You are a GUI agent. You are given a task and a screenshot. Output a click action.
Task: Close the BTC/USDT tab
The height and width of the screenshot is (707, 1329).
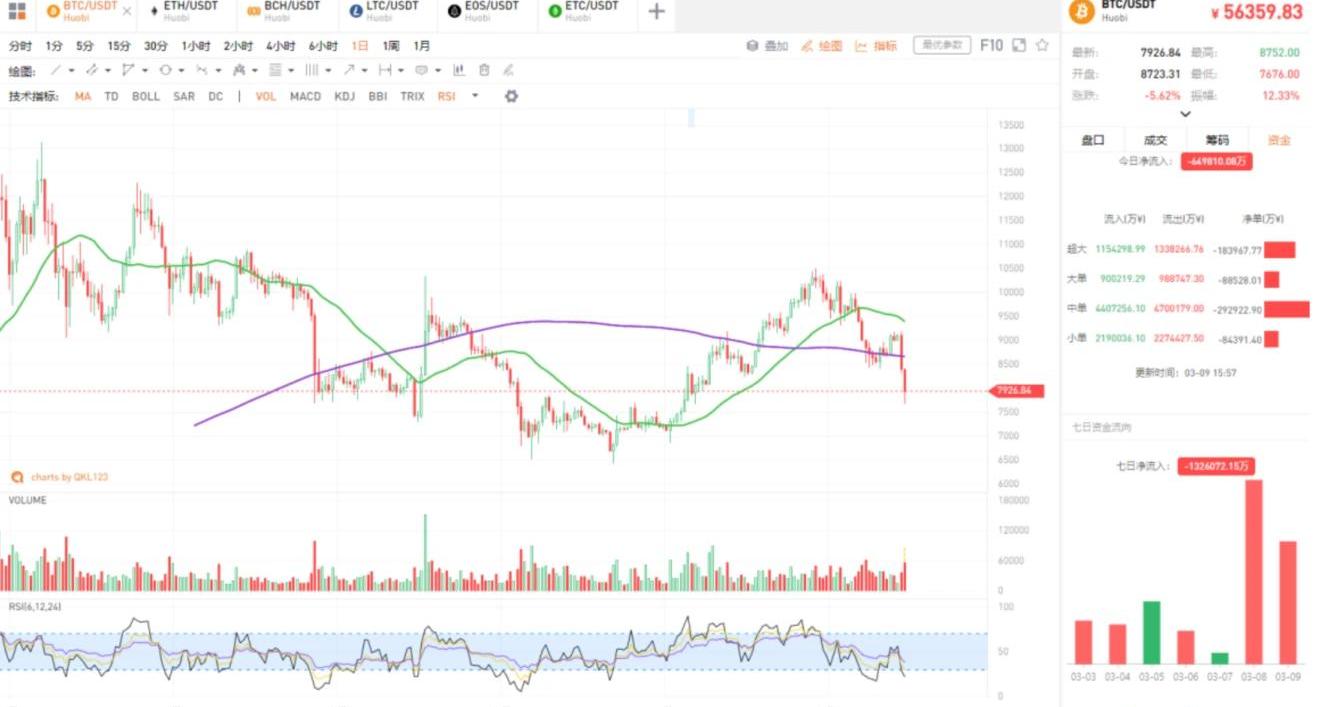click(126, 12)
